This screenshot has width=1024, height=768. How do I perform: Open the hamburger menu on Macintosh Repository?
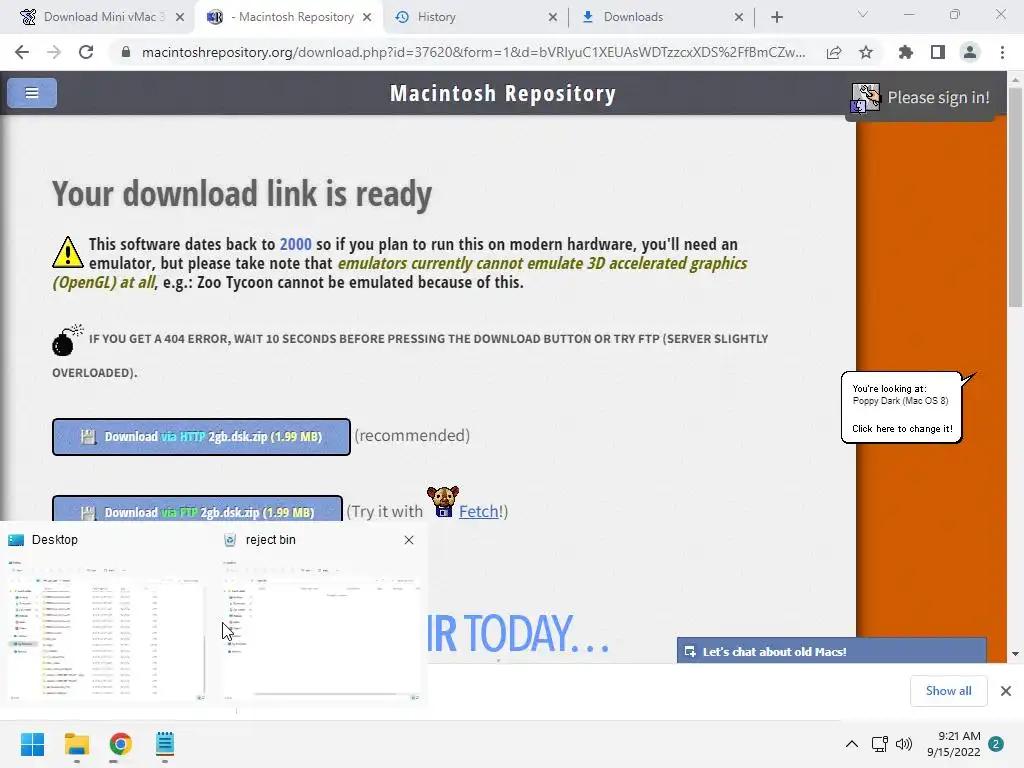[x=32, y=93]
